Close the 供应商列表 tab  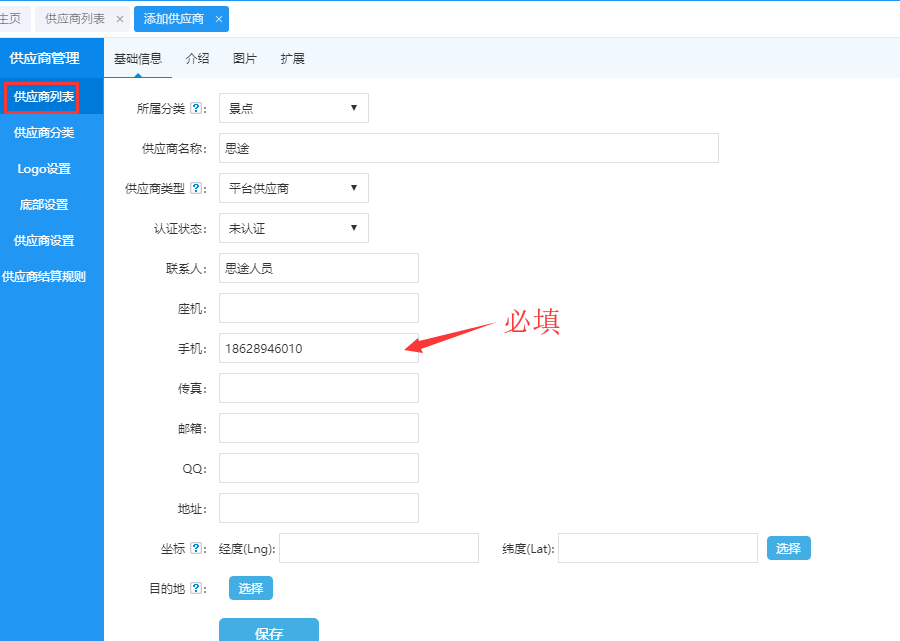point(120,19)
